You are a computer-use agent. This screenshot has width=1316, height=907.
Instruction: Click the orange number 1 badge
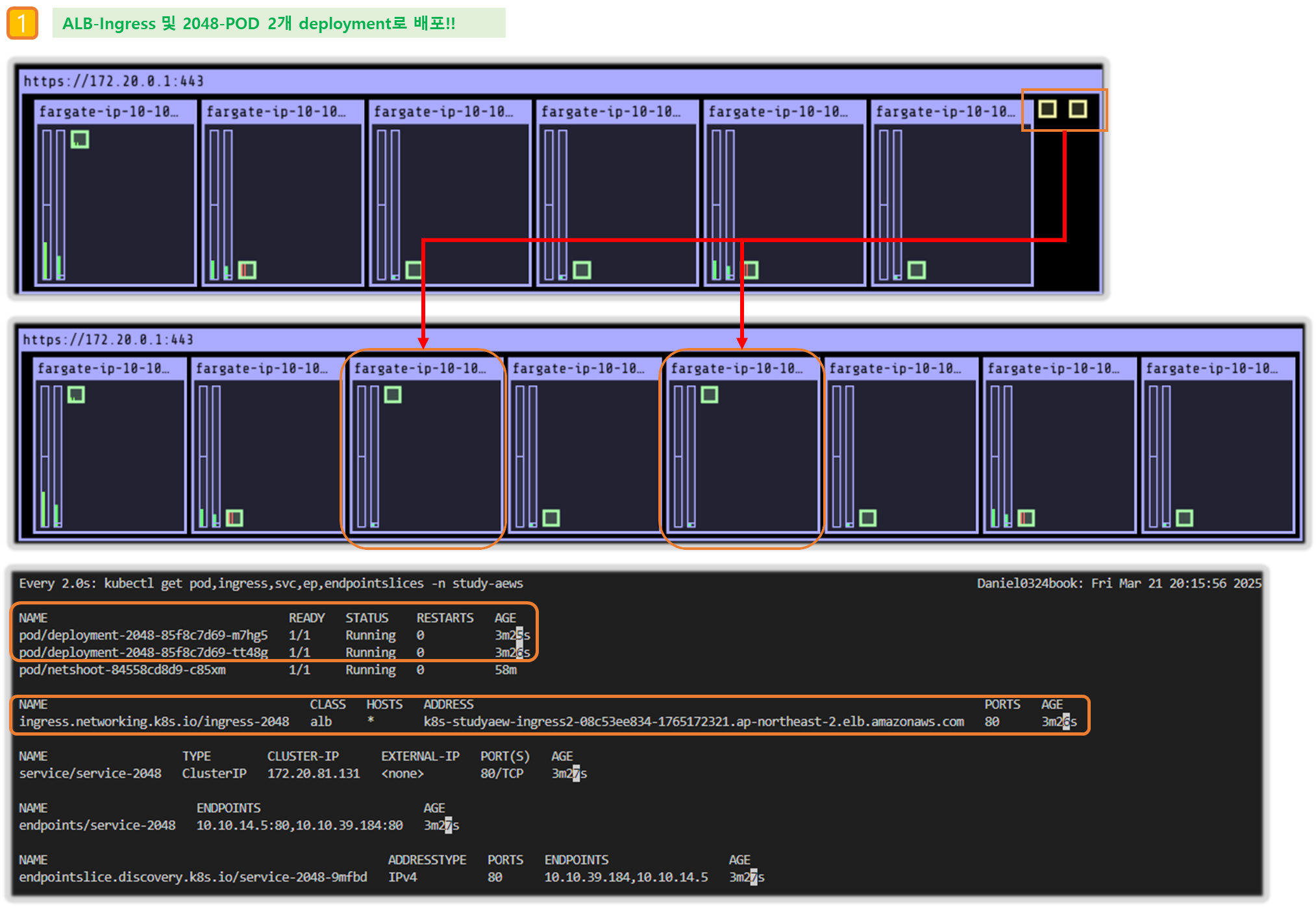pyautogui.click(x=22, y=23)
